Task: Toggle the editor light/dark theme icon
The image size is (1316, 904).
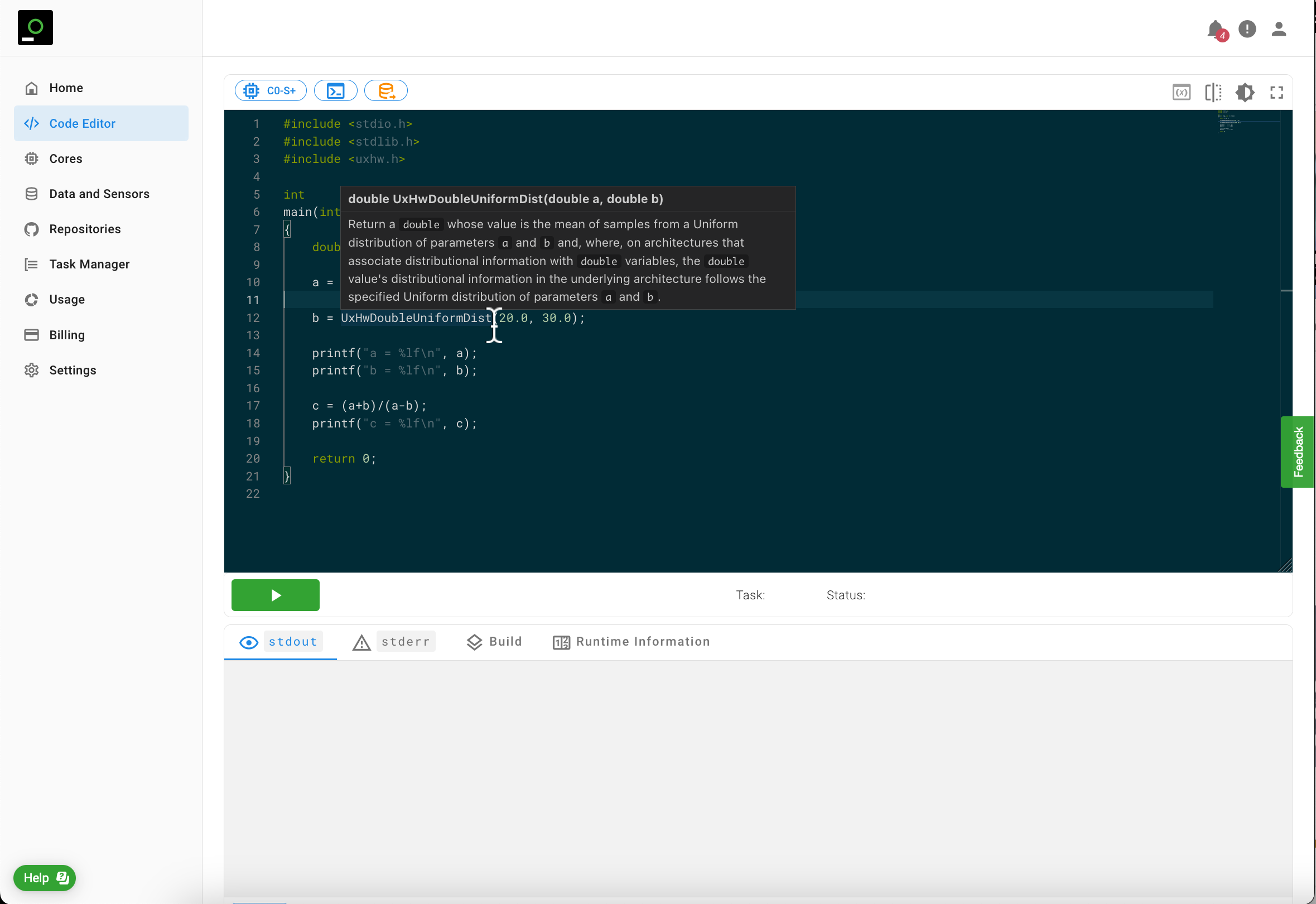Action: (x=1245, y=92)
